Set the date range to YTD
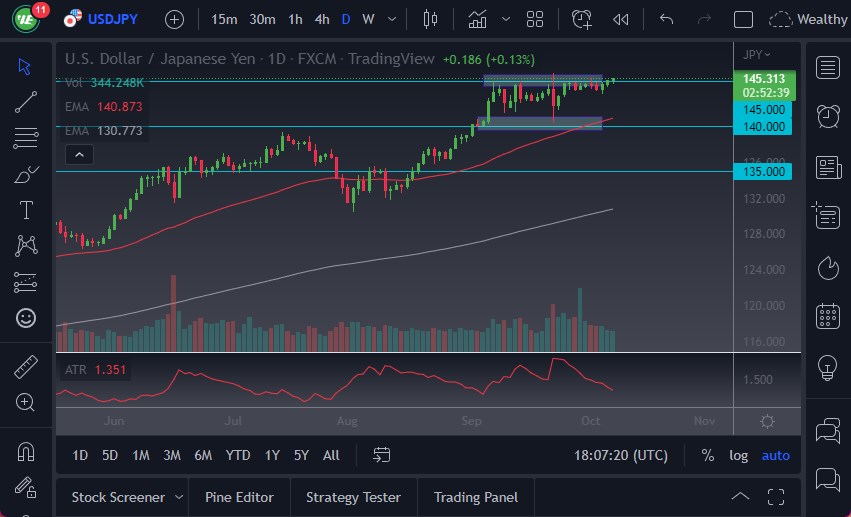This screenshot has height=517, width=851. point(237,455)
